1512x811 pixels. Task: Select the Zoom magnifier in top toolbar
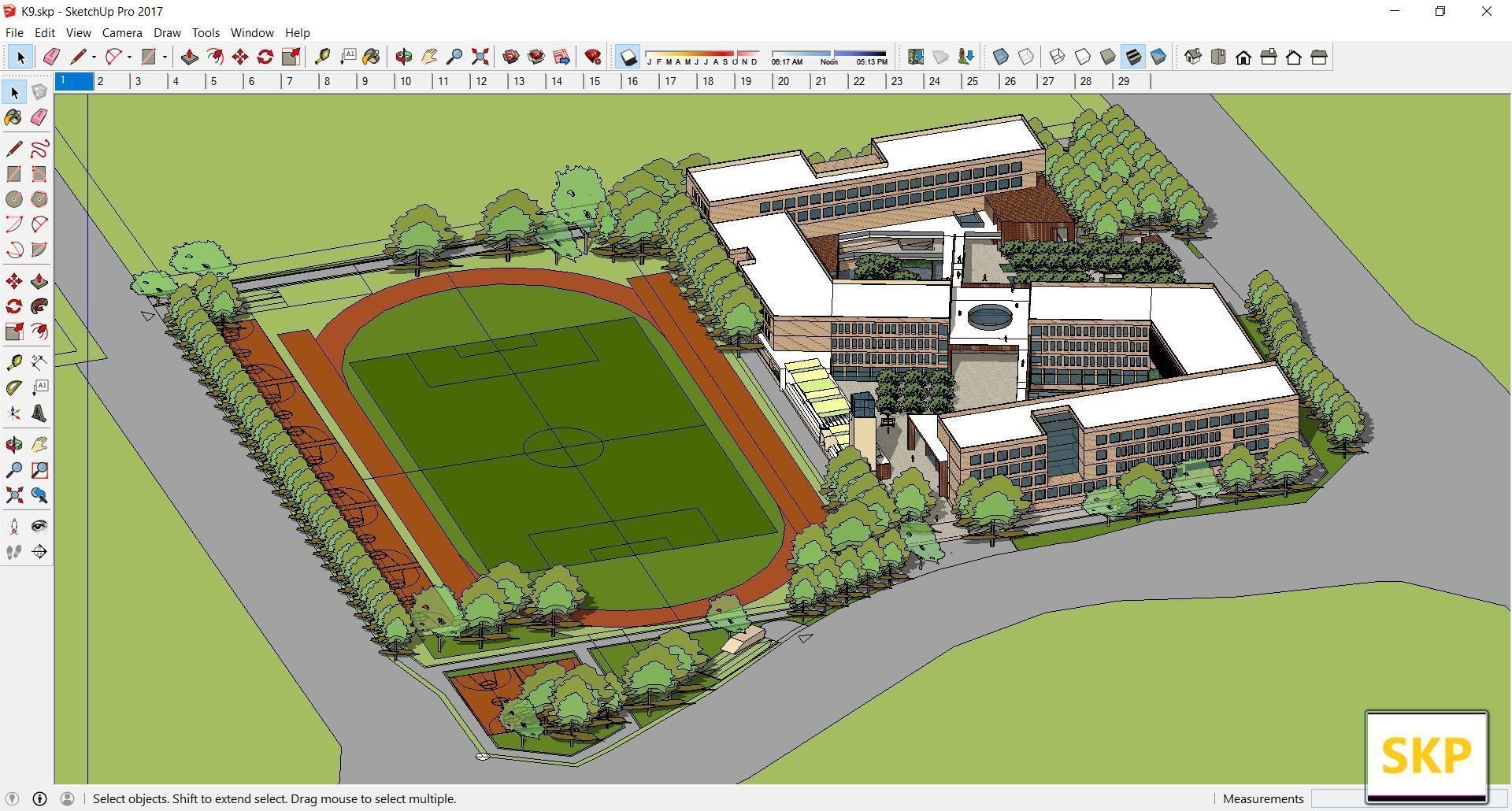454,57
